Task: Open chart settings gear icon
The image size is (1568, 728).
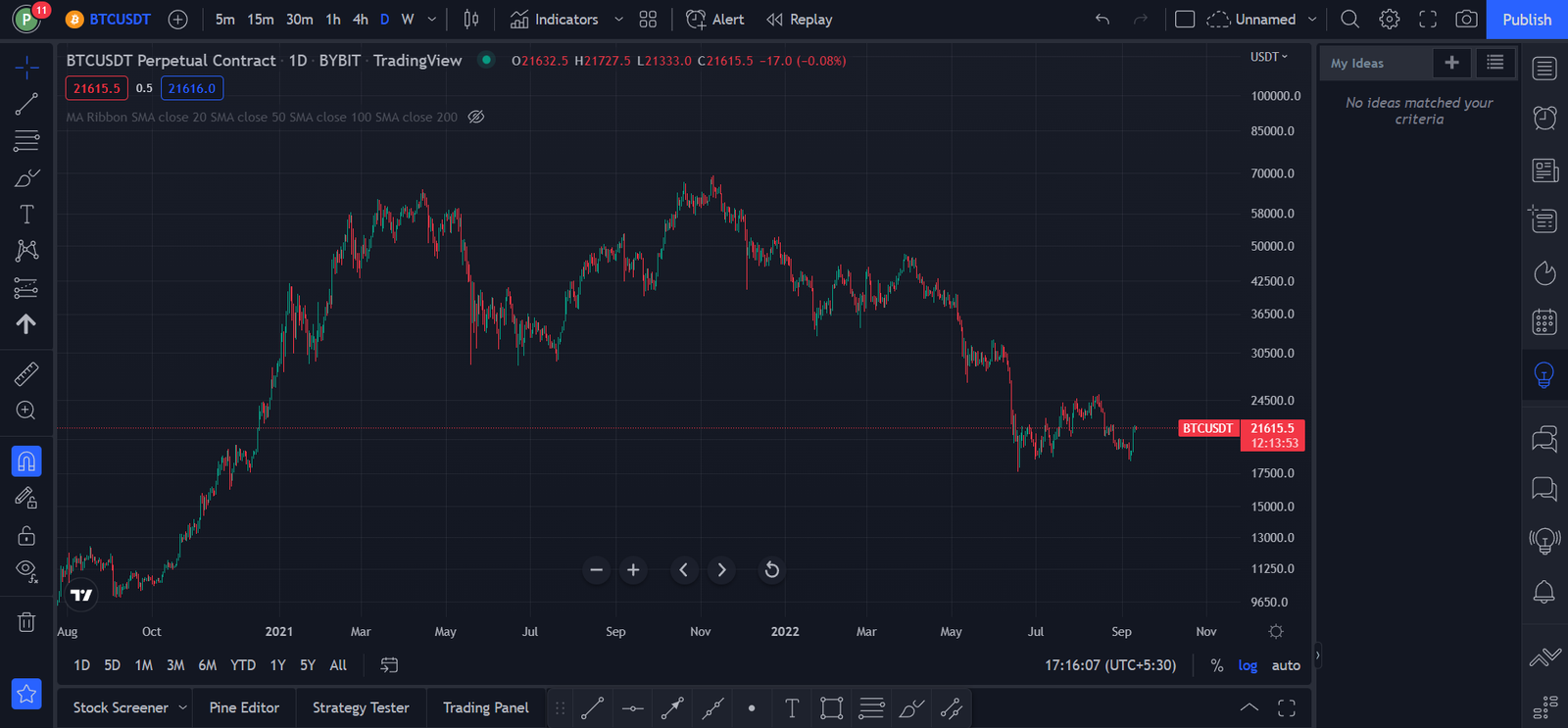Action: (x=1389, y=20)
